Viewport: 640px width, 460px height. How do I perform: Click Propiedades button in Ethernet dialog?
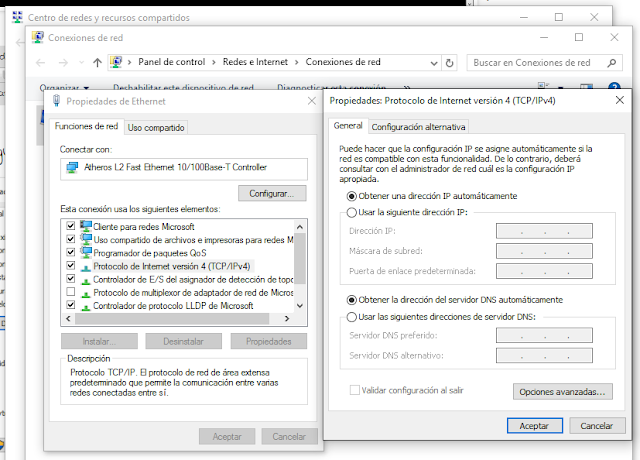269,342
